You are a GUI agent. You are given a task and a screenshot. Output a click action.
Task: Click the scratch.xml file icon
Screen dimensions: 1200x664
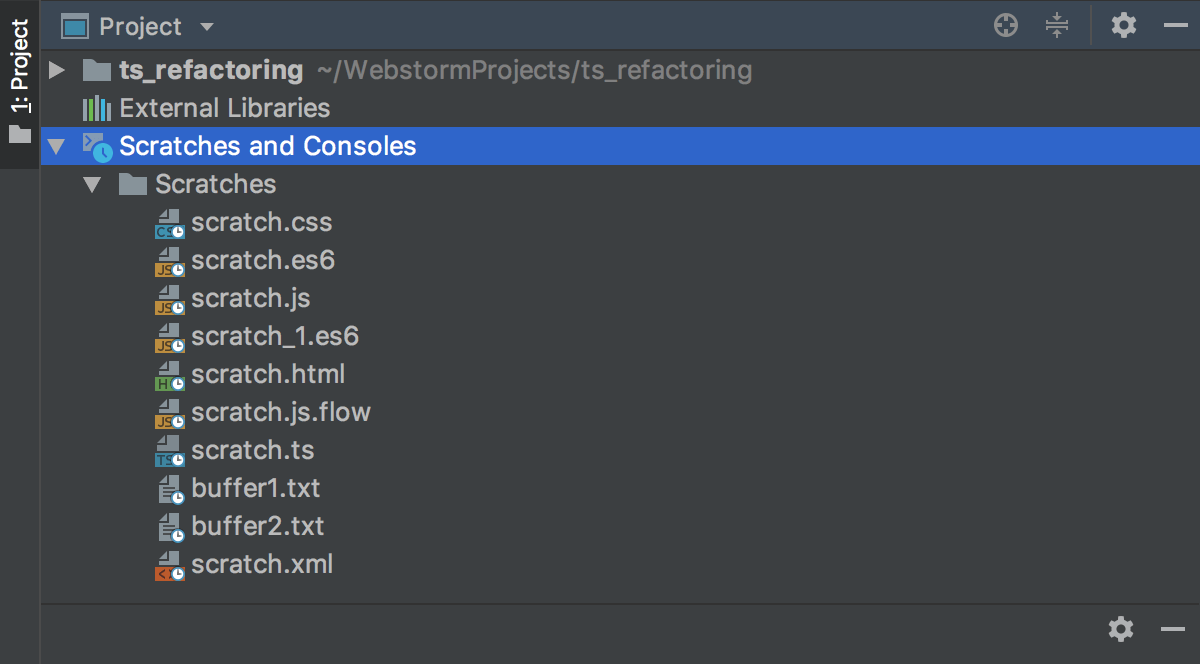(170, 565)
